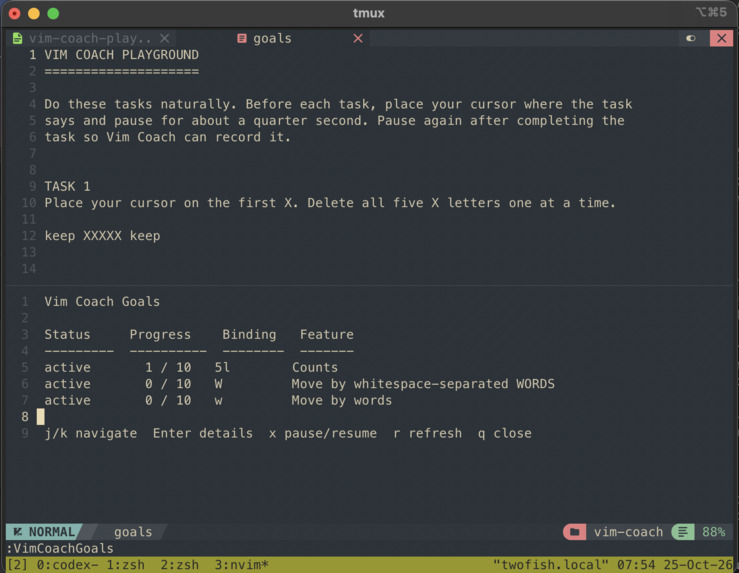Place cursor on XXXXX in line 12
Image resolution: width=739 pixels, height=573 pixels.
102,236
